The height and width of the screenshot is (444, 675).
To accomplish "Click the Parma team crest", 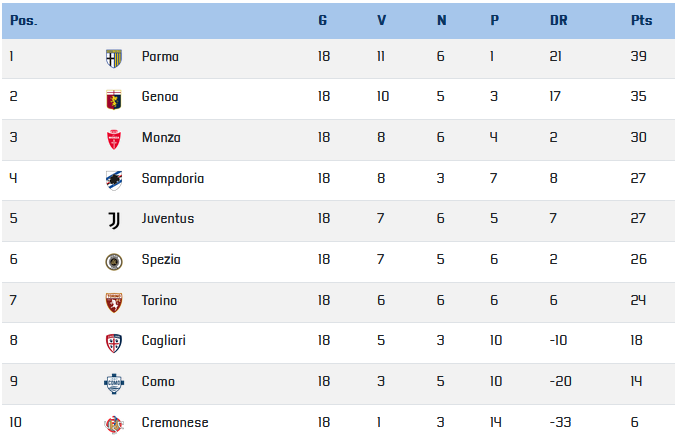I will 114,59.
